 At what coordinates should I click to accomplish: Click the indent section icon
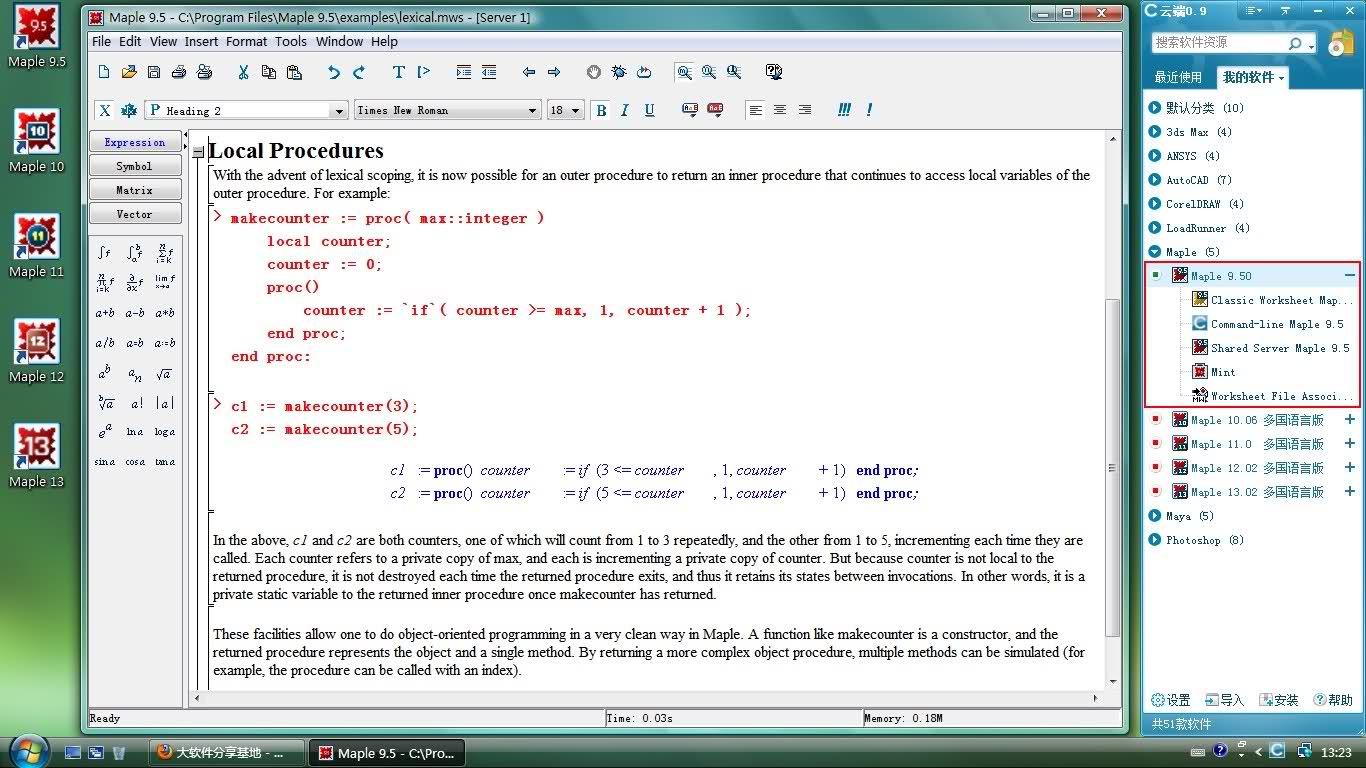464,72
